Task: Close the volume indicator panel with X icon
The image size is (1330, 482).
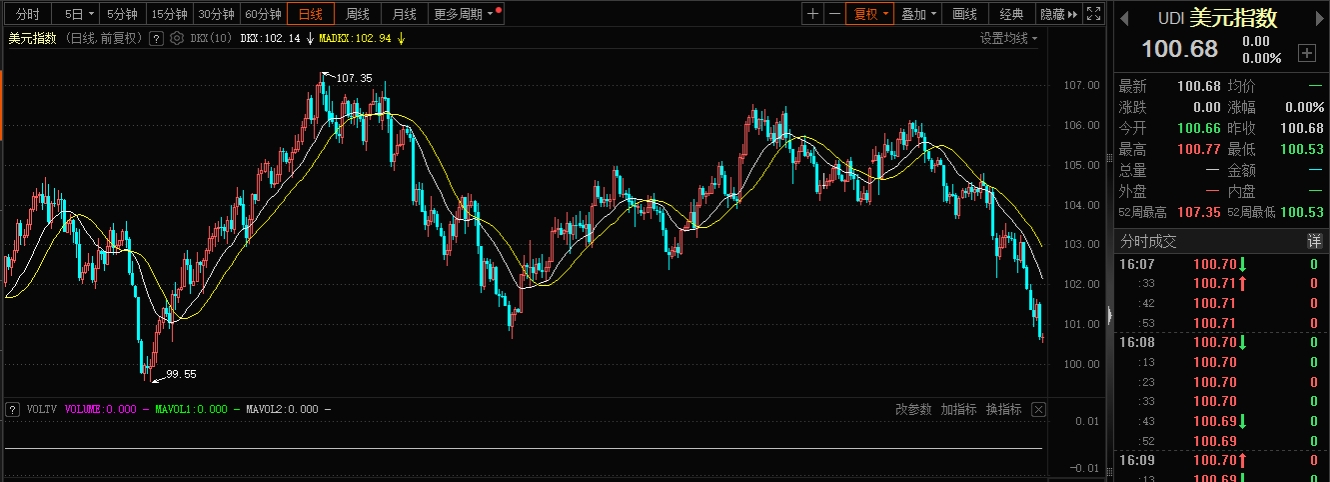Action: click(x=1038, y=409)
